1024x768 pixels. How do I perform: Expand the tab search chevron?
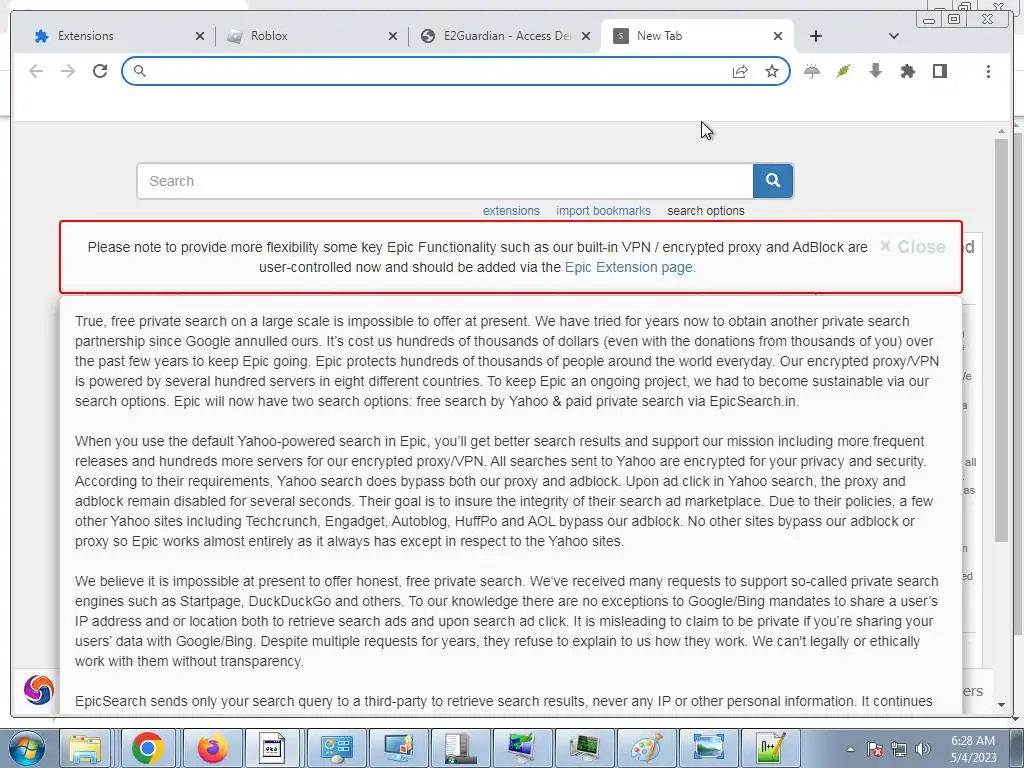click(894, 36)
